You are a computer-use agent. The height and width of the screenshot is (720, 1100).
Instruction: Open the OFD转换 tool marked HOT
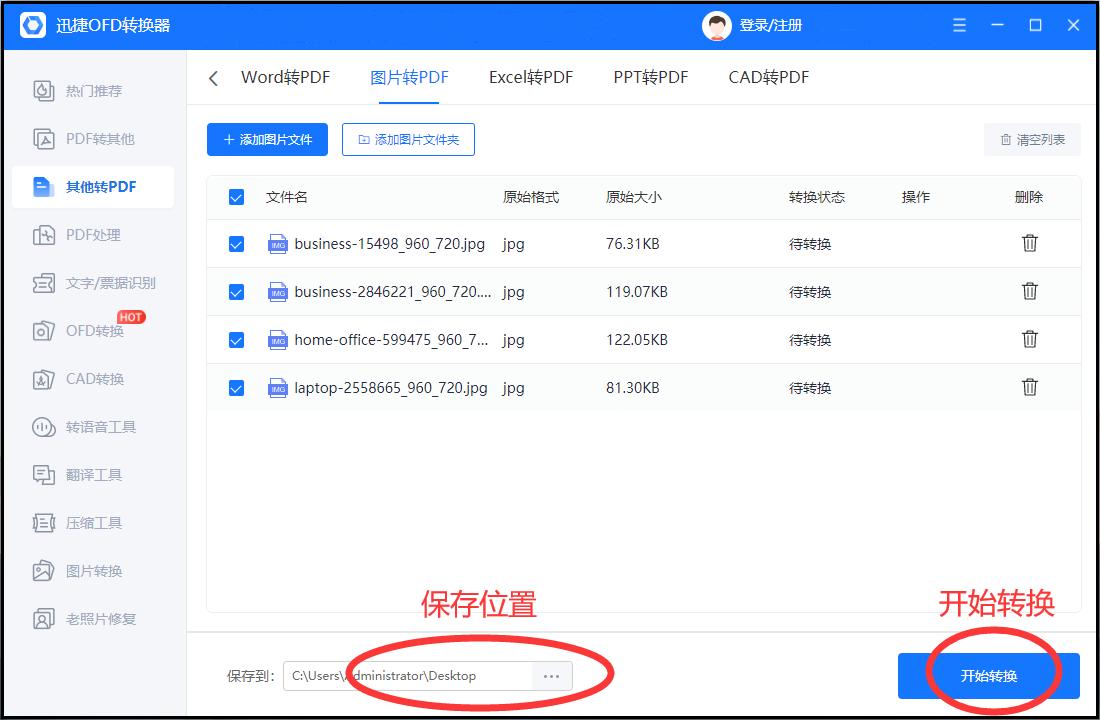click(x=95, y=331)
